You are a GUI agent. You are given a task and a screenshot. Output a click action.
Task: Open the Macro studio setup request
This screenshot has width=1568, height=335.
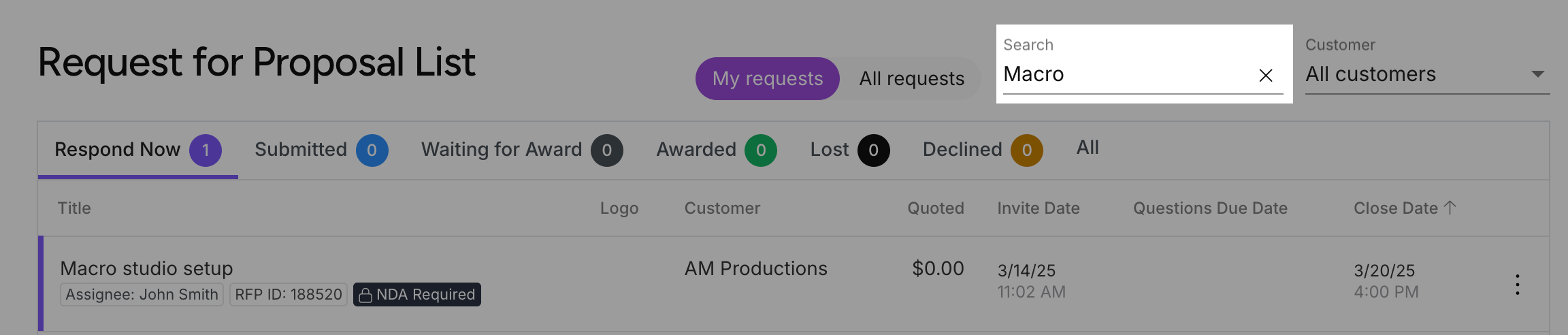[x=146, y=268]
